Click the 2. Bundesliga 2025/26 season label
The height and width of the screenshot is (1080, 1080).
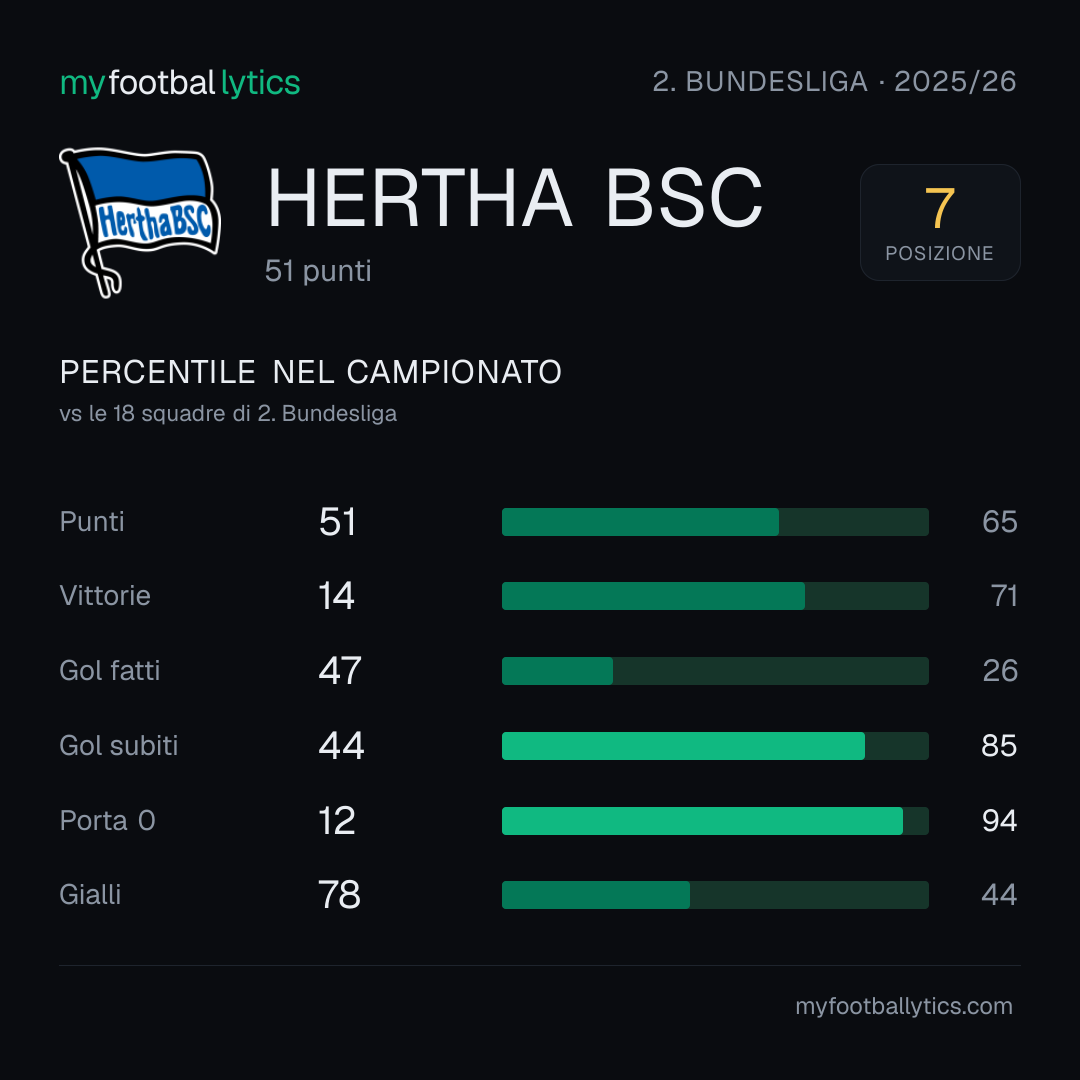[834, 82]
